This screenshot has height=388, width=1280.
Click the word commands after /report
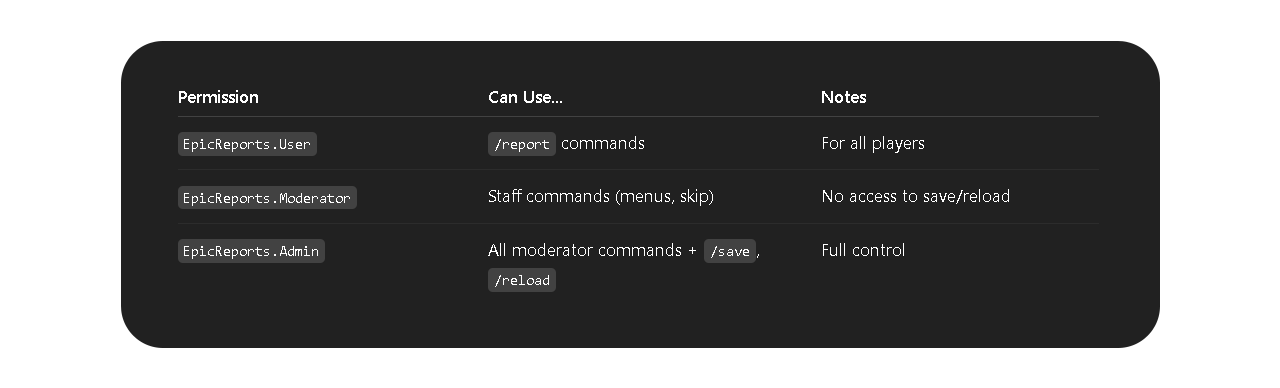pyautogui.click(x=603, y=143)
